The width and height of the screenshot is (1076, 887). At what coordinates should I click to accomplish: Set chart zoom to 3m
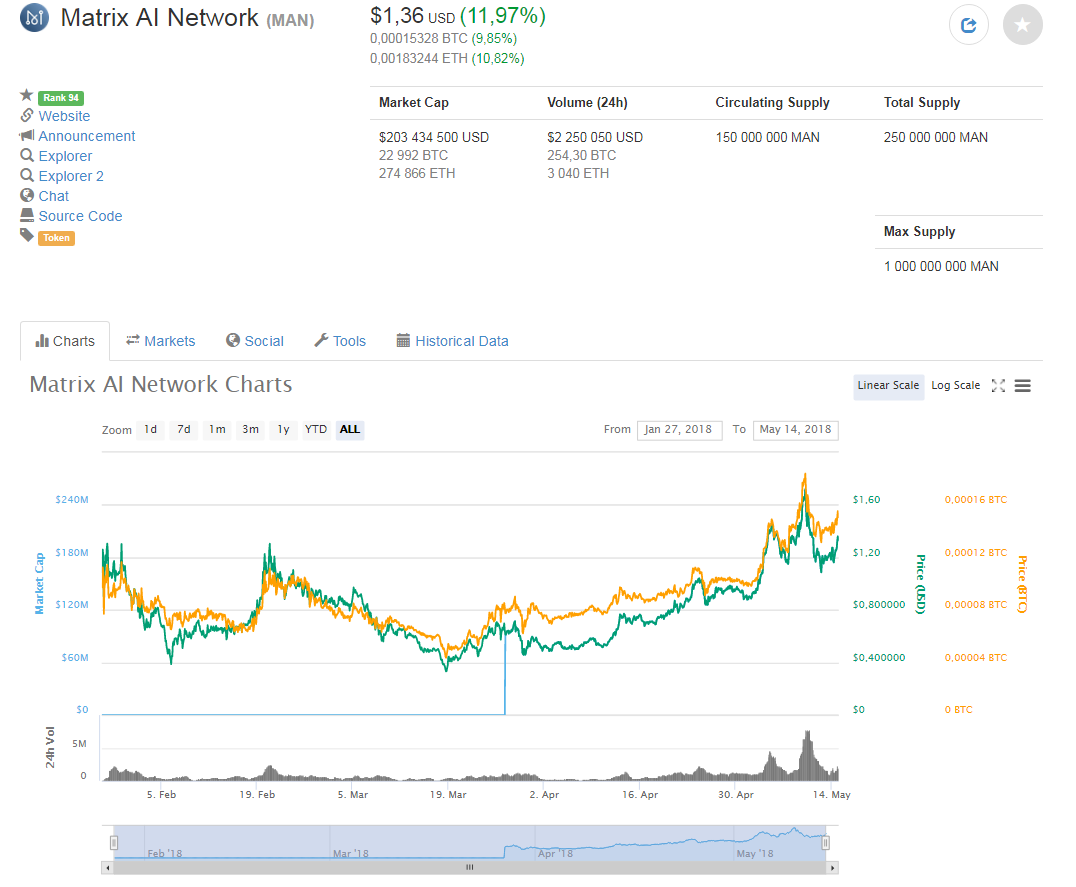coord(250,429)
